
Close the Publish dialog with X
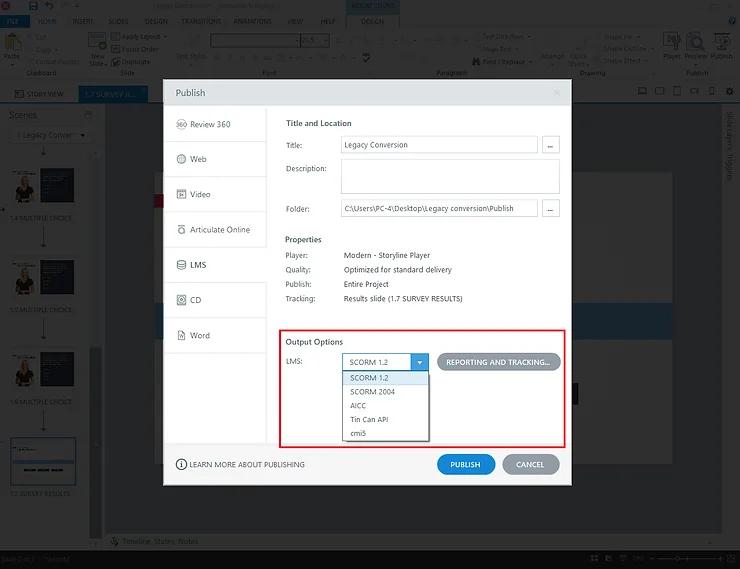pyautogui.click(x=556, y=92)
